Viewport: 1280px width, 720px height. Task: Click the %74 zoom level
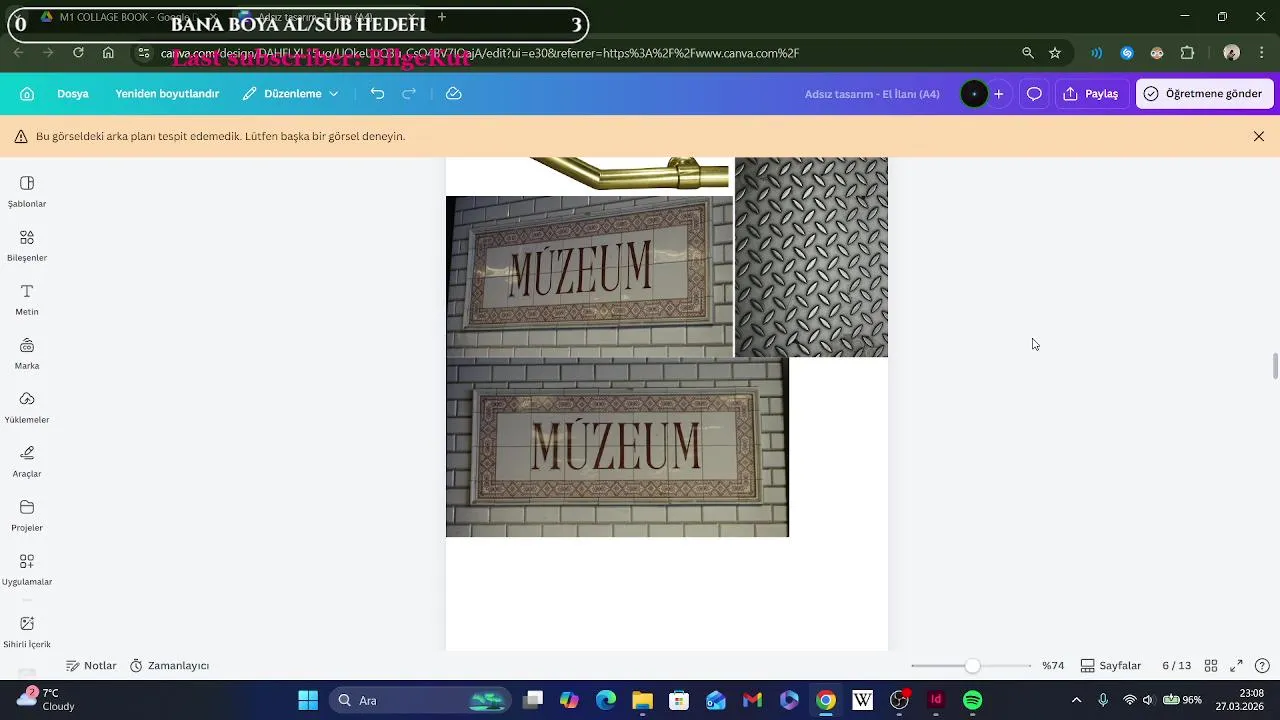pyautogui.click(x=1052, y=666)
